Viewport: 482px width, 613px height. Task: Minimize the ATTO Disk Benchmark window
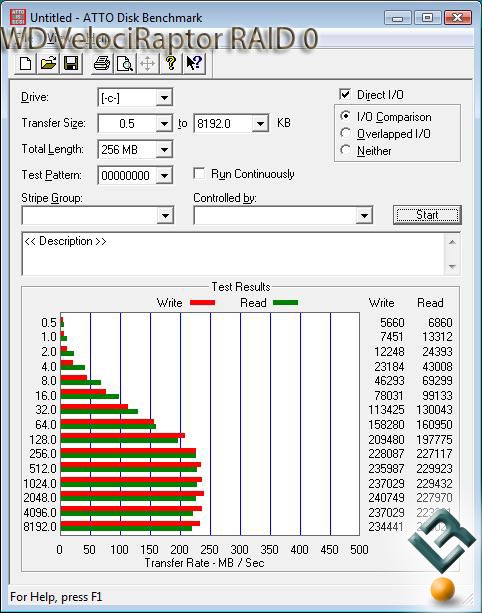click(x=398, y=18)
